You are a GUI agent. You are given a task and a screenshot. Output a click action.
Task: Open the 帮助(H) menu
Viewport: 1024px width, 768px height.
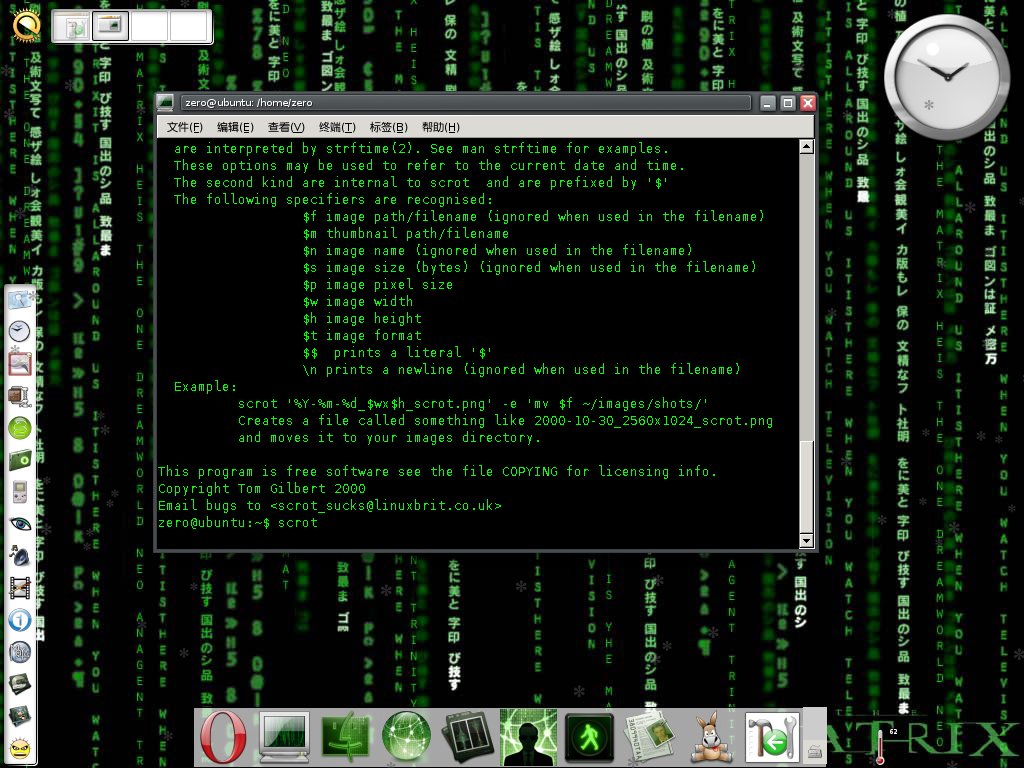[x=440, y=127]
